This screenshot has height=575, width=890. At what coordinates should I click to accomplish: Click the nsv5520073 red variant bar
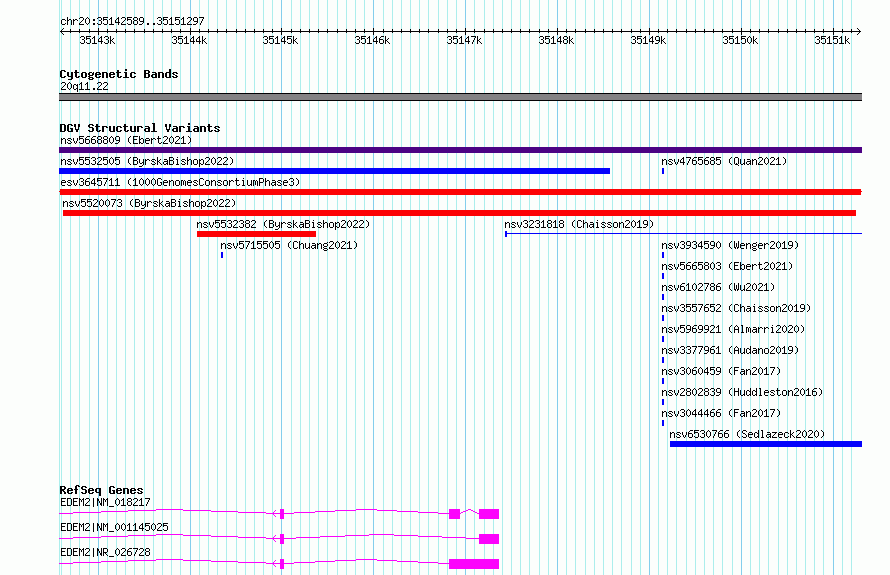click(459, 213)
